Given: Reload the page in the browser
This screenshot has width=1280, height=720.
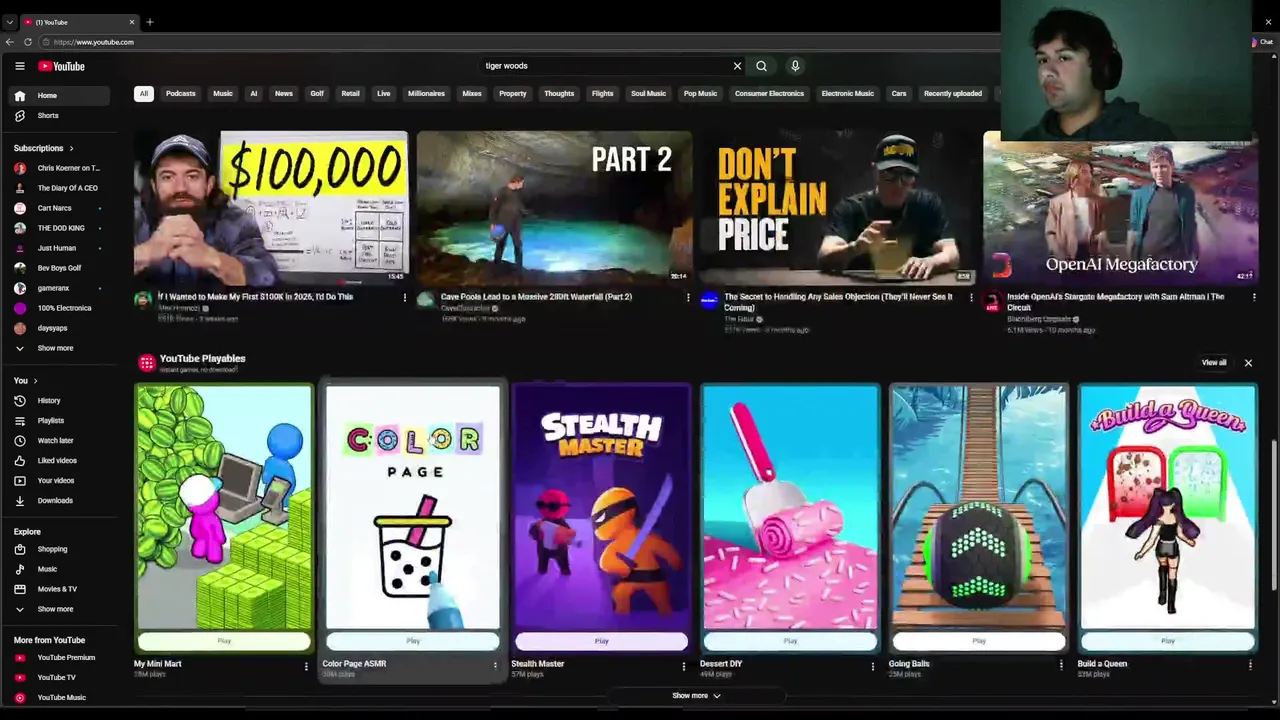Looking at the screenshot, I should pos(28,42).
